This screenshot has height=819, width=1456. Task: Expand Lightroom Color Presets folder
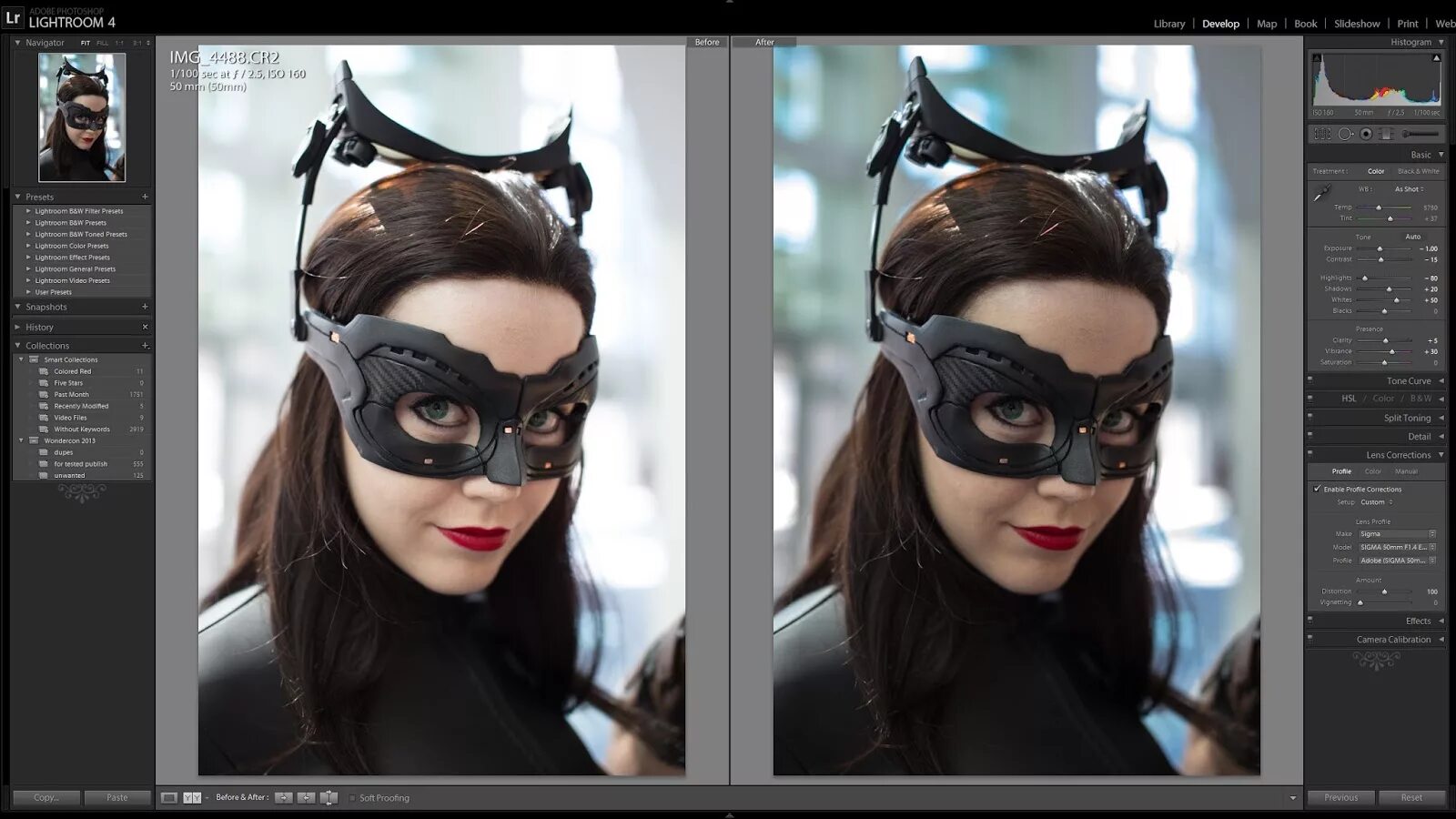tap(28, 246)
